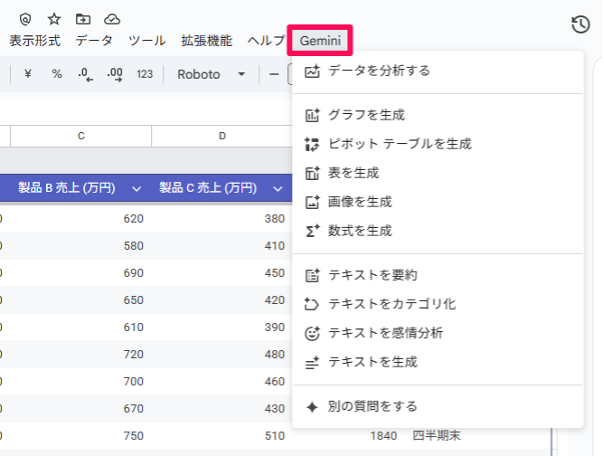Select cell containing 380

point(222,218)
